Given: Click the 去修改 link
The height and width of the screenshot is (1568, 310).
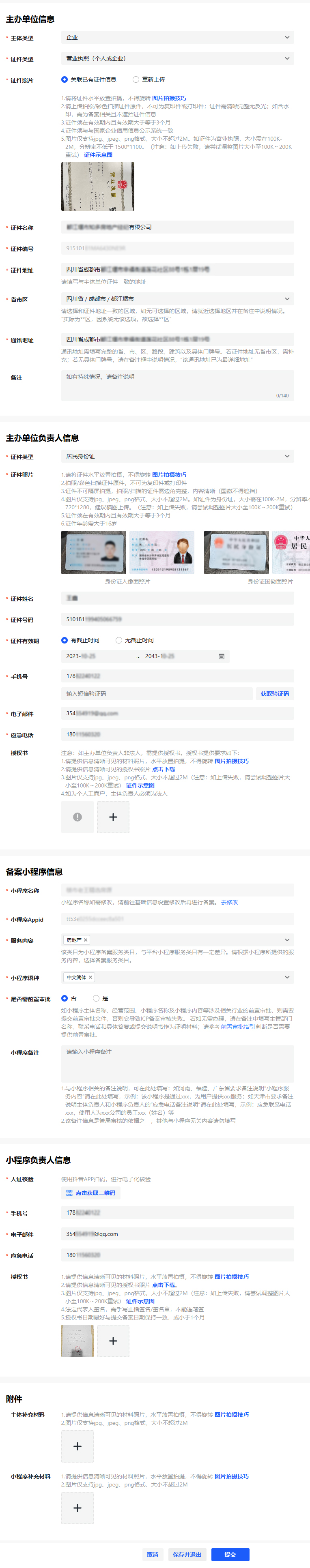Looking at the screenshot, I should pos(229,902).
